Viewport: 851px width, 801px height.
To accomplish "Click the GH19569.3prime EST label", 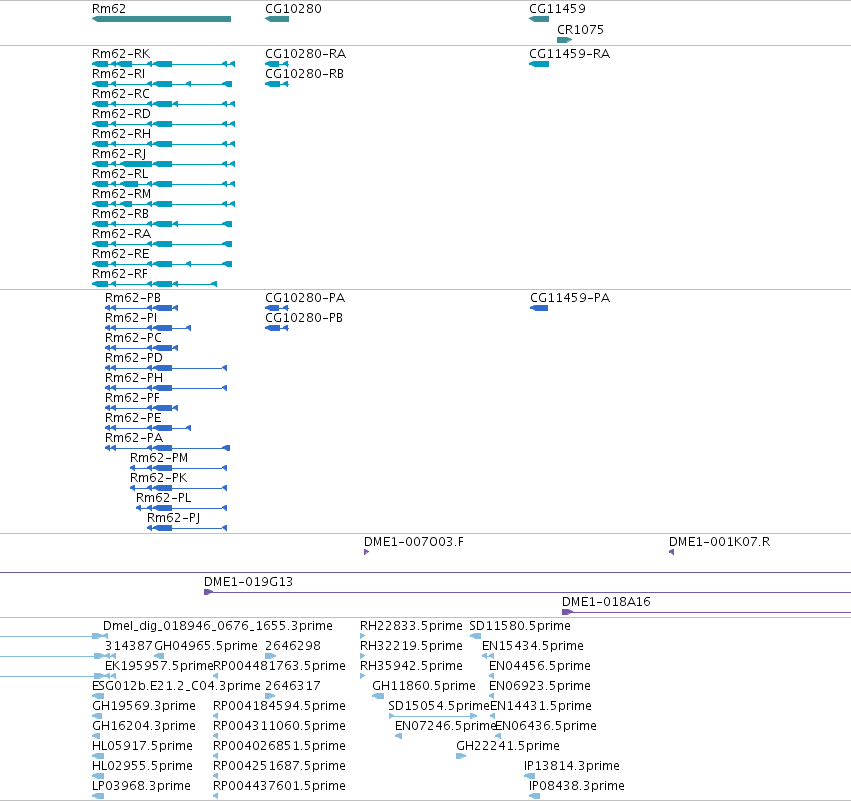I will tap(144, 706).
